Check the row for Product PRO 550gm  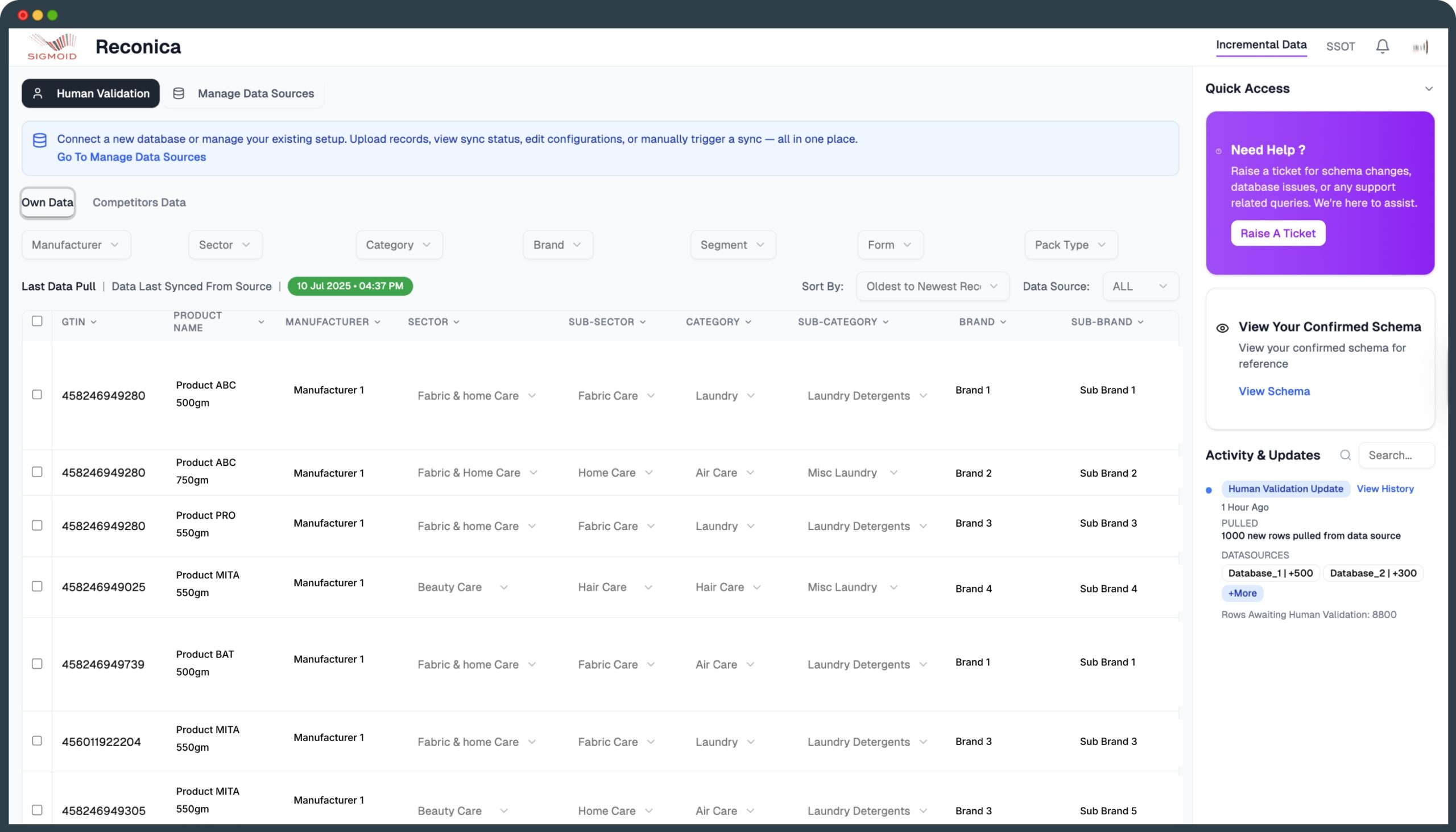pos(37,524)
